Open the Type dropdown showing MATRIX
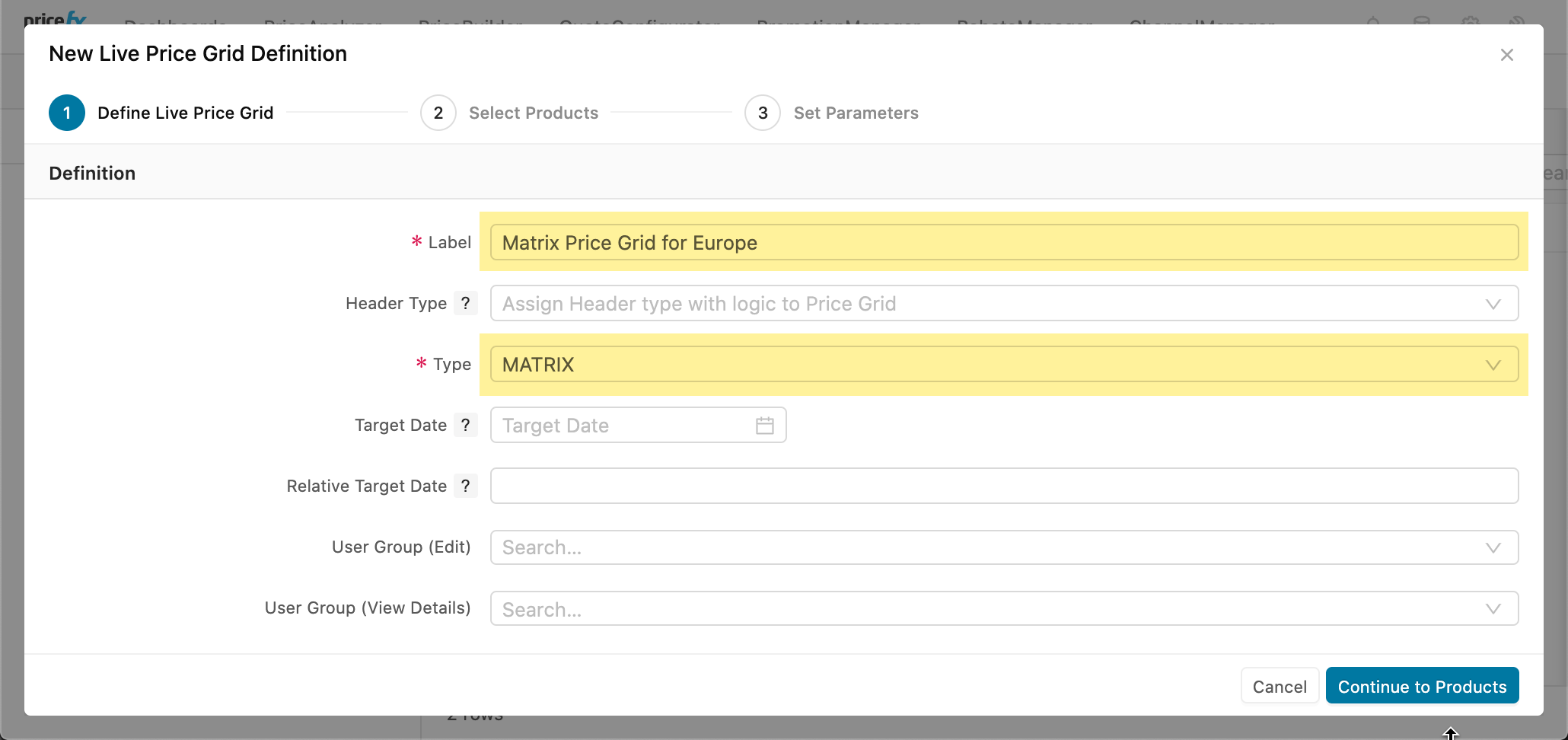Image resolution: width=1568 pixels, height=740 pixels. pos(1493,365)
